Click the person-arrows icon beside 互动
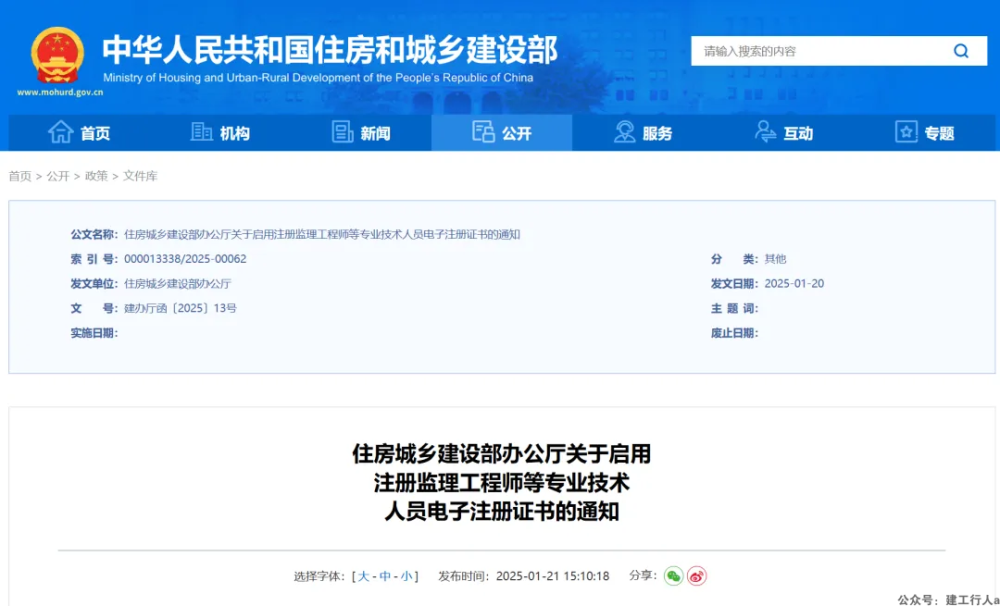The width and height of the screenshot is (1000, 606). click(x=765, y=132)
